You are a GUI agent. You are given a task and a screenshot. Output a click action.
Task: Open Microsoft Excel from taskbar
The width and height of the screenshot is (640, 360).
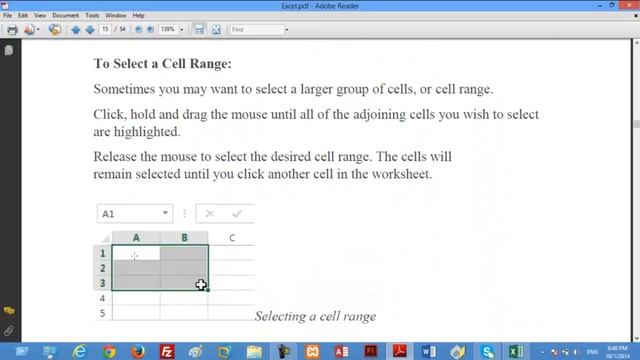(516, 351)
